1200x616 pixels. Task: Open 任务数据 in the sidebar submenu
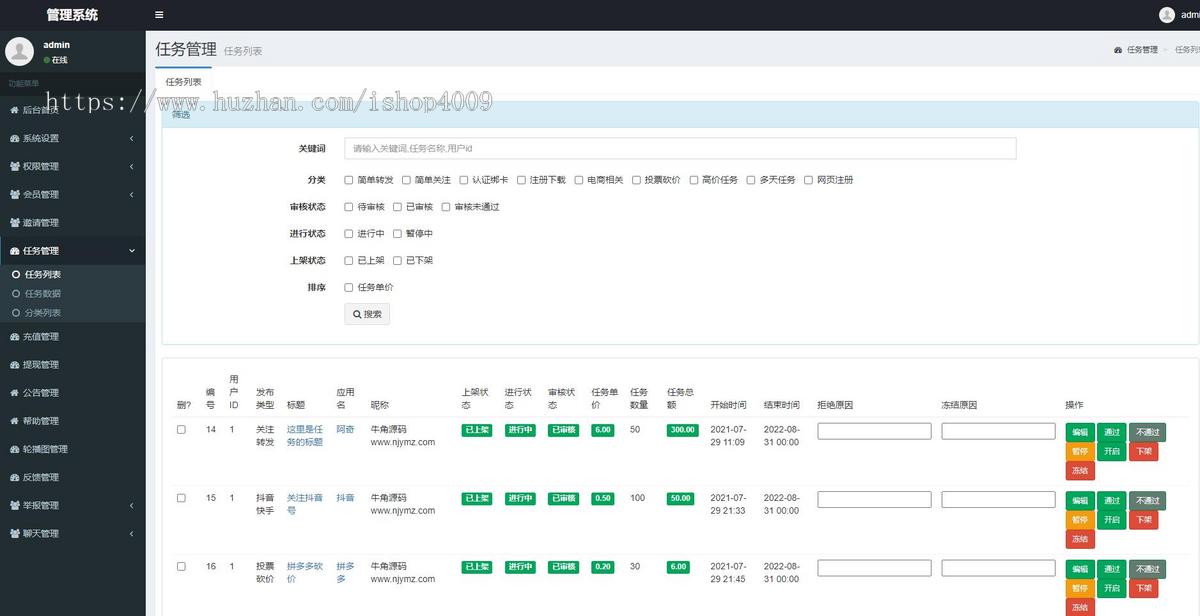point(43,293)
